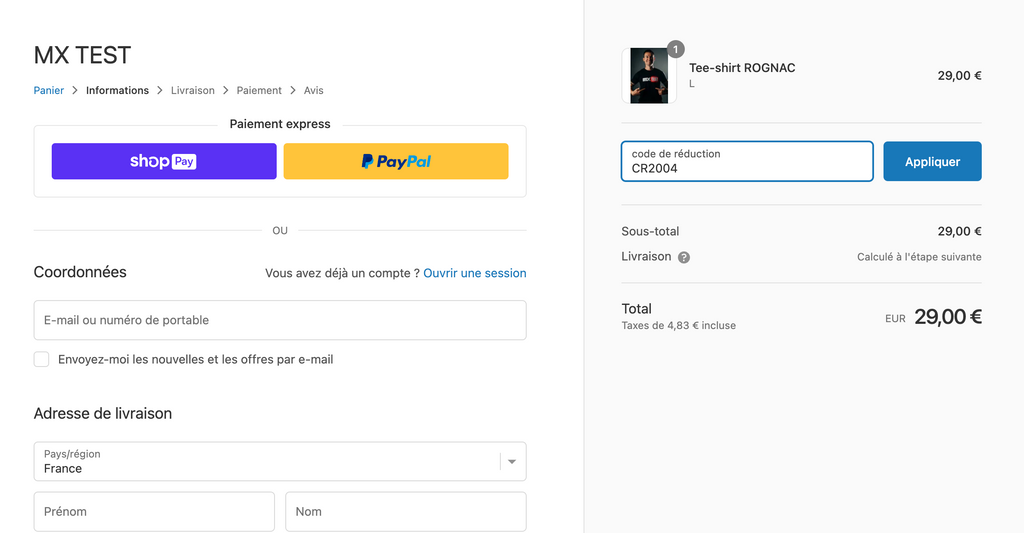This screenshot has height=533, width=1024.
Task: Enable e-mail news and offers checkbox
Action: 41,359
